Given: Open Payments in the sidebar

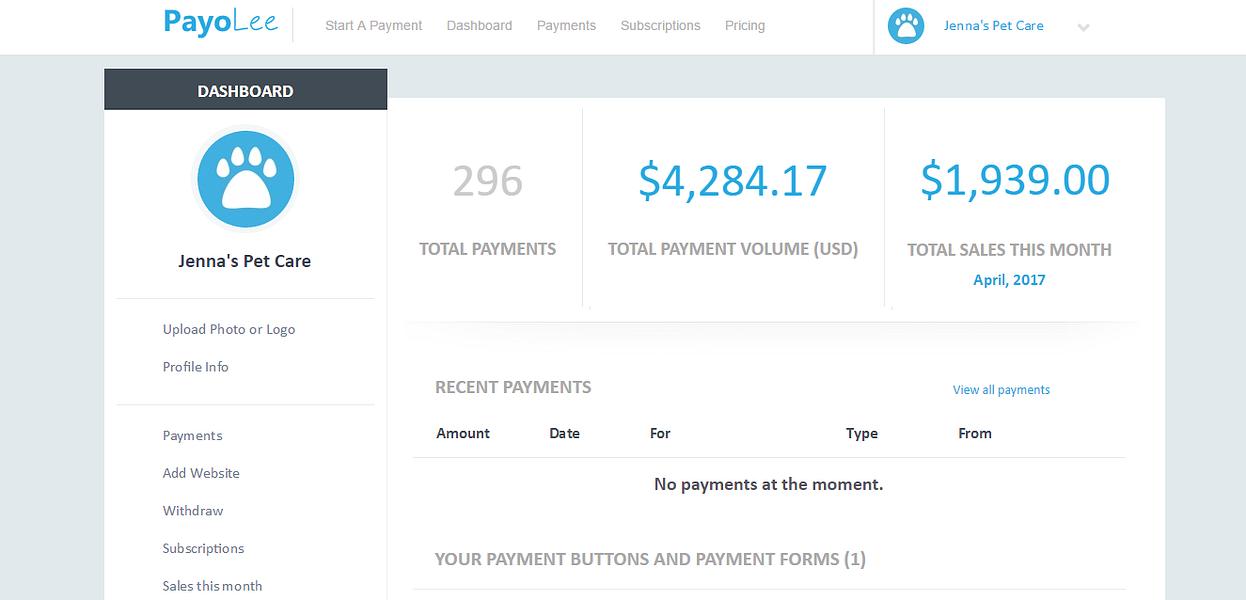Looking at the screenshot, I should (193, 436).
